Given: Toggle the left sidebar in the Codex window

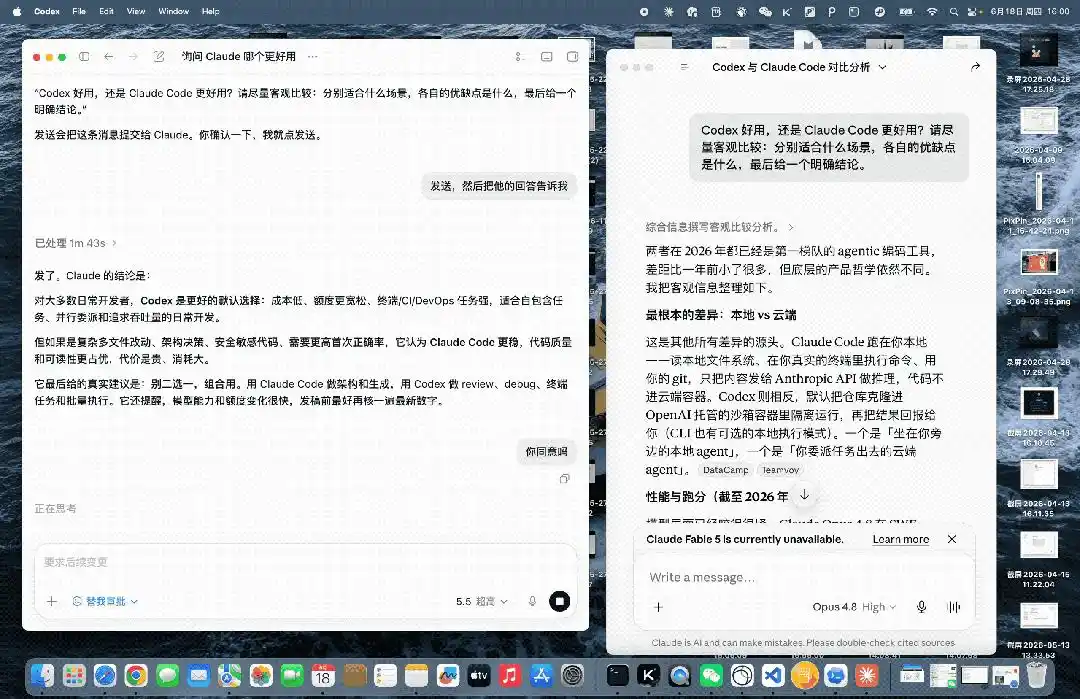Looking at the screenshot, I should 84,56.
